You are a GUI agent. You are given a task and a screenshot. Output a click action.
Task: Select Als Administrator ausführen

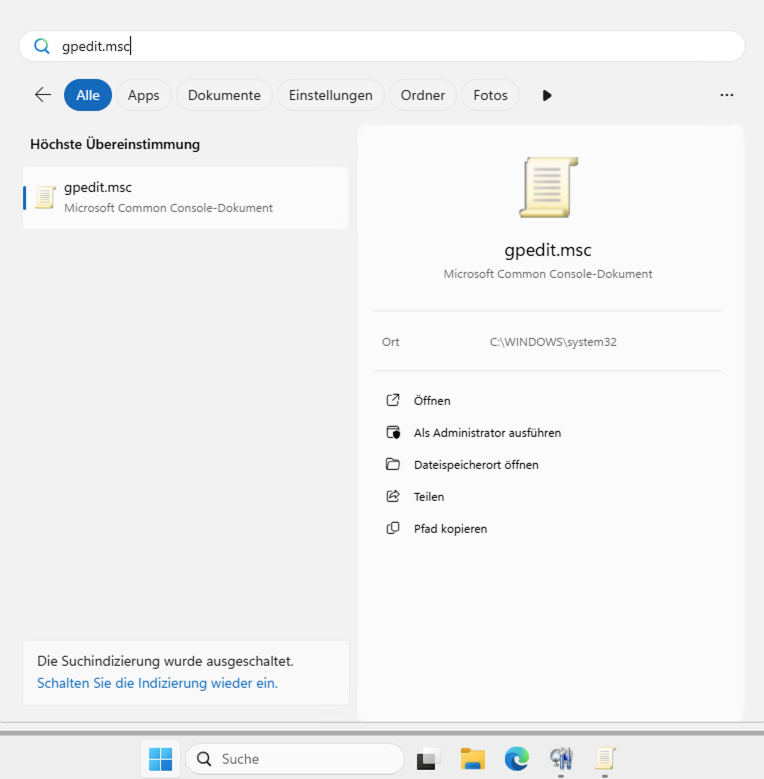click(487, 433)
